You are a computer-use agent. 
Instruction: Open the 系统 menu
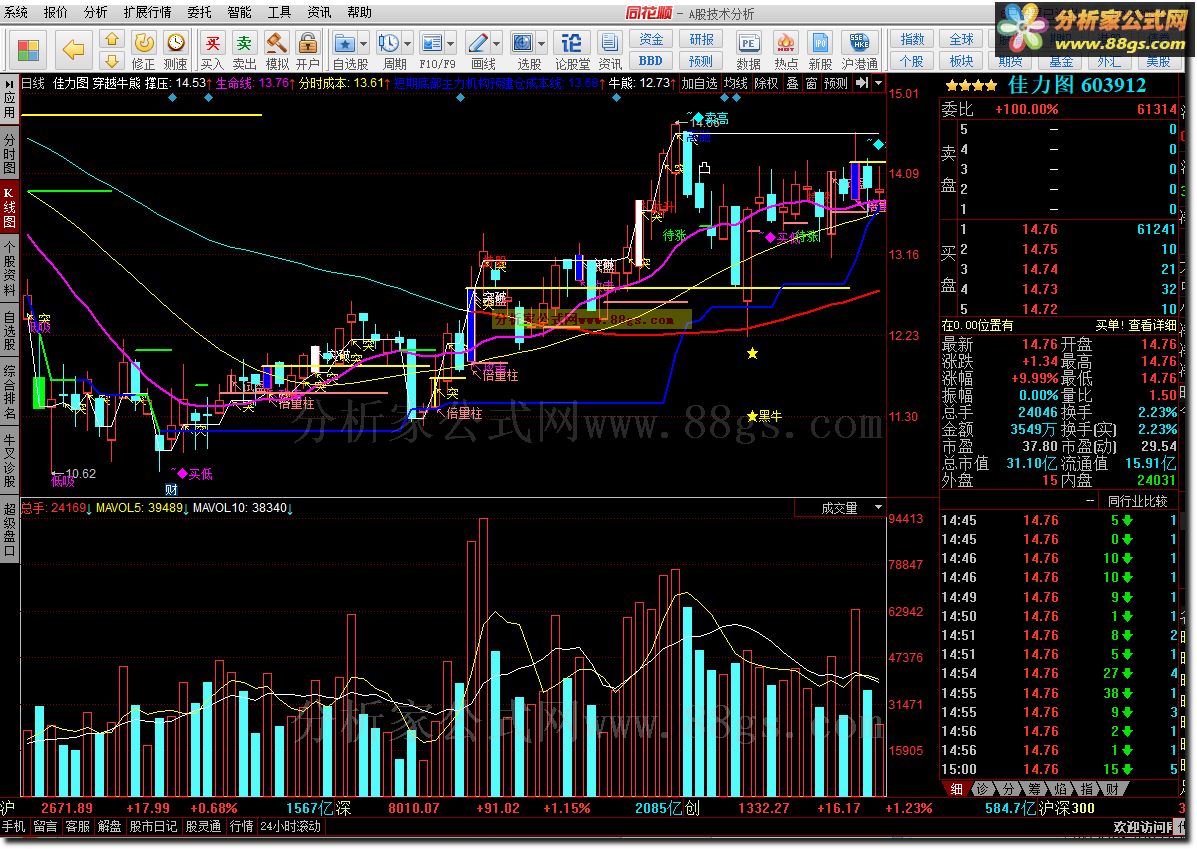tap(15, 12)
